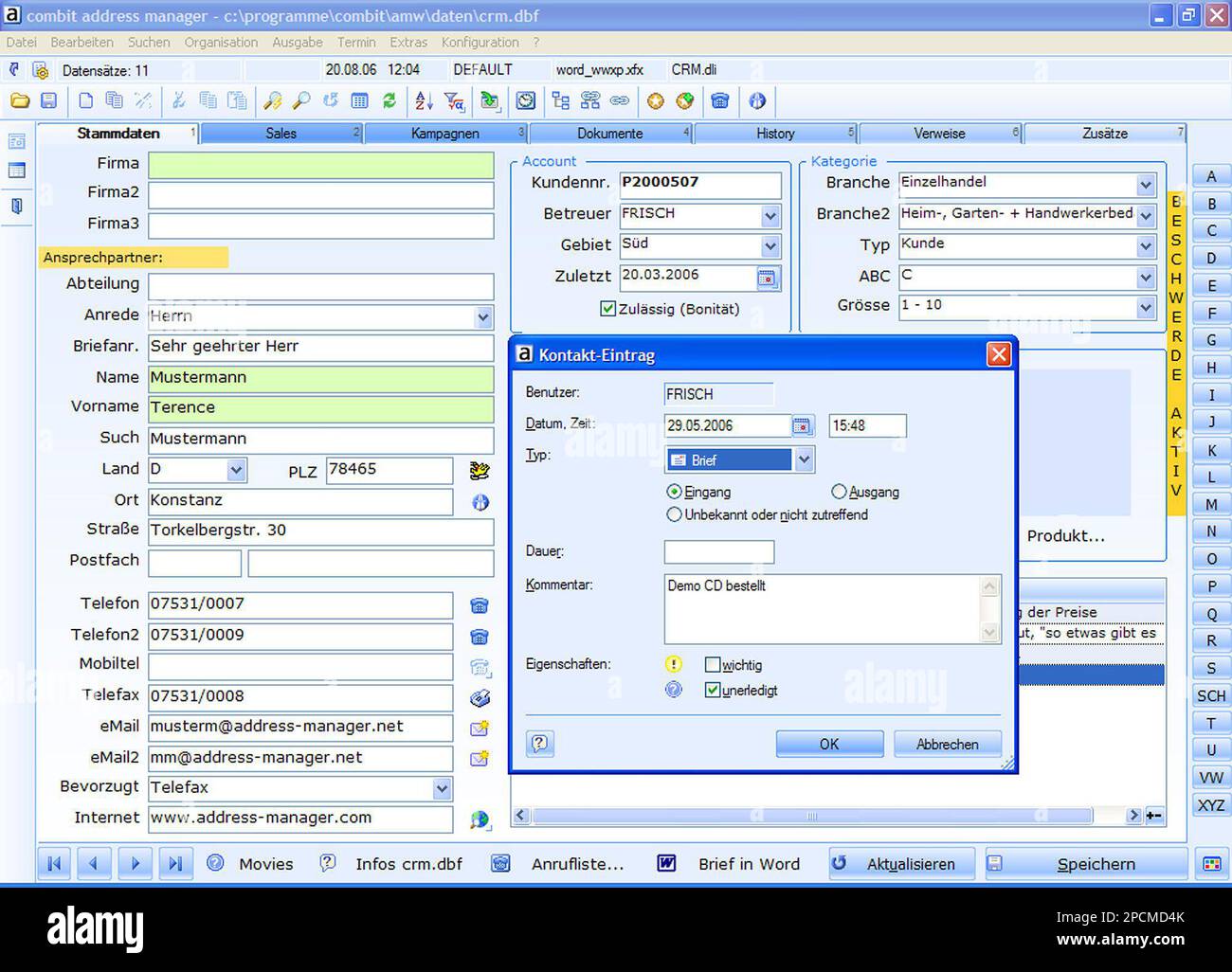Click the blue globe info icon in the toolbar
Viewport: 1232px width, 972px height.
point(757,100)
